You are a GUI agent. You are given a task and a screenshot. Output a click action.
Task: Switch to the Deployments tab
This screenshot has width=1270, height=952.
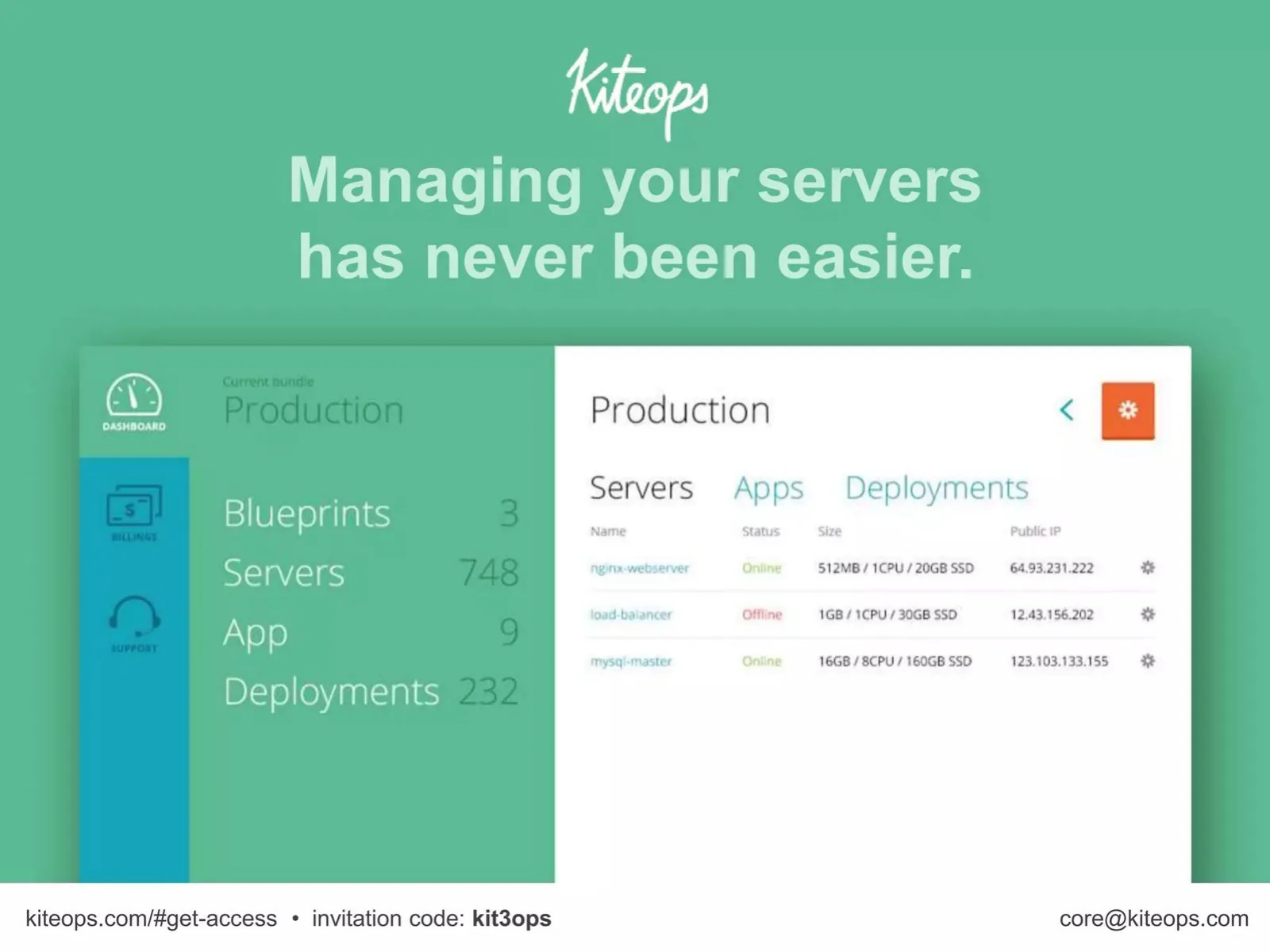937,489
